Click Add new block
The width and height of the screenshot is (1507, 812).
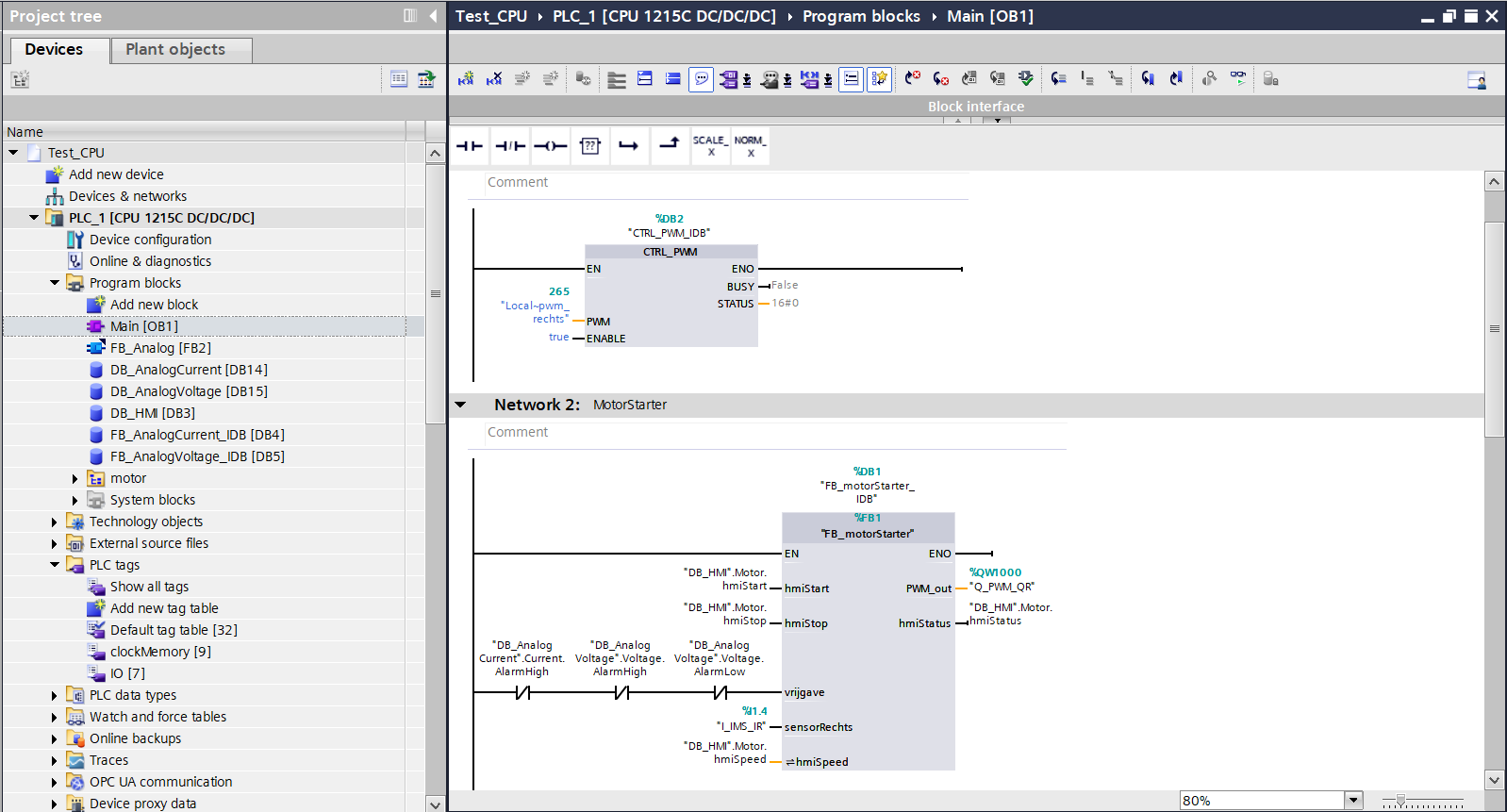[x=154, y=305]
